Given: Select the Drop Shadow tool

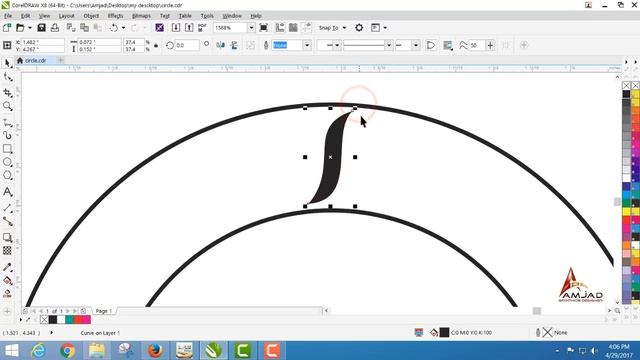Looking at the screenshot, I should [7, 237].
